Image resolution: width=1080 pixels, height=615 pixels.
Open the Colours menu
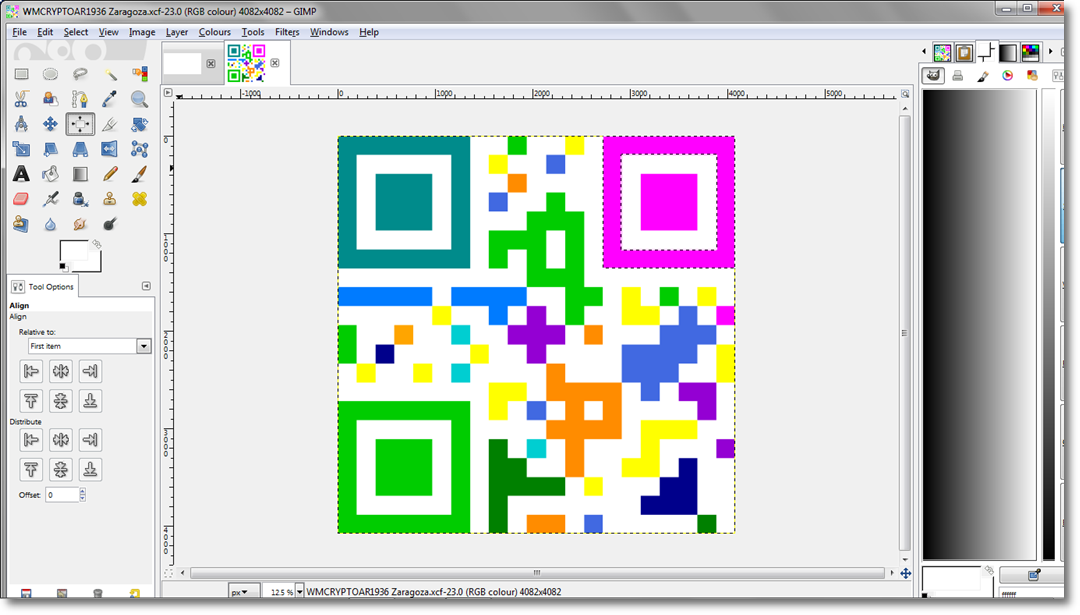coord(214,32)
